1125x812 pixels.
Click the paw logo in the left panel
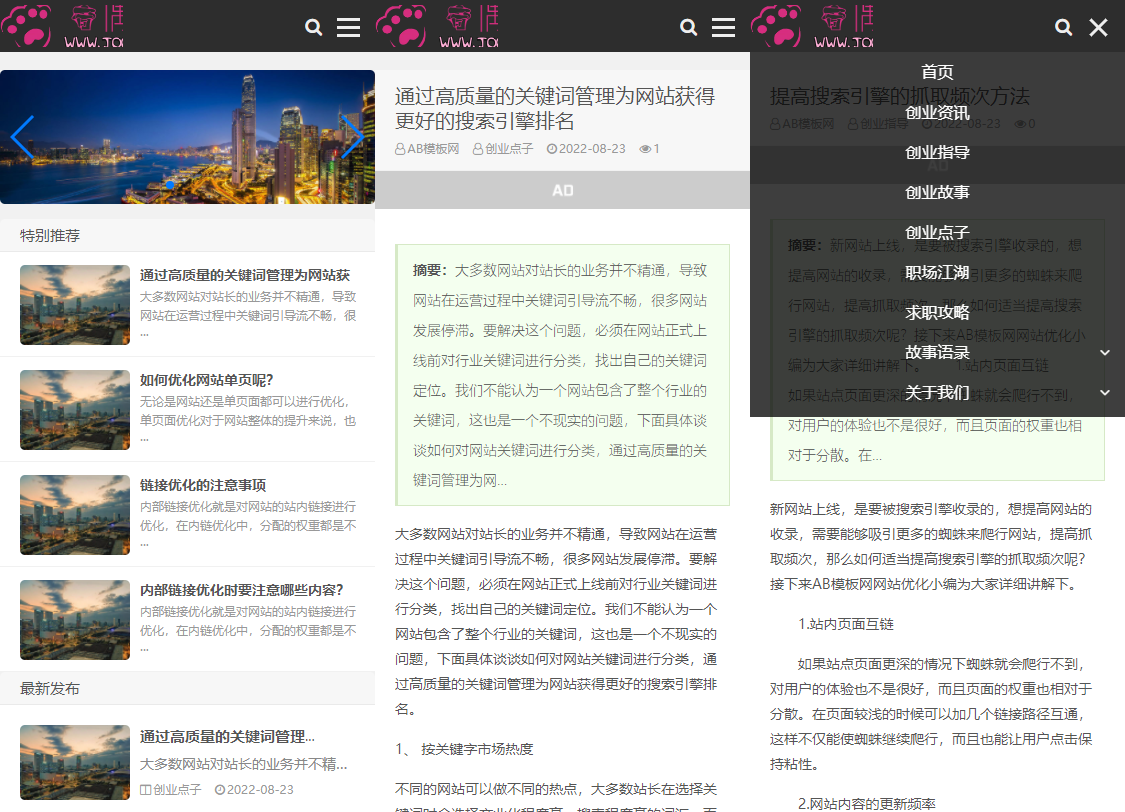[x=27, y=26]
